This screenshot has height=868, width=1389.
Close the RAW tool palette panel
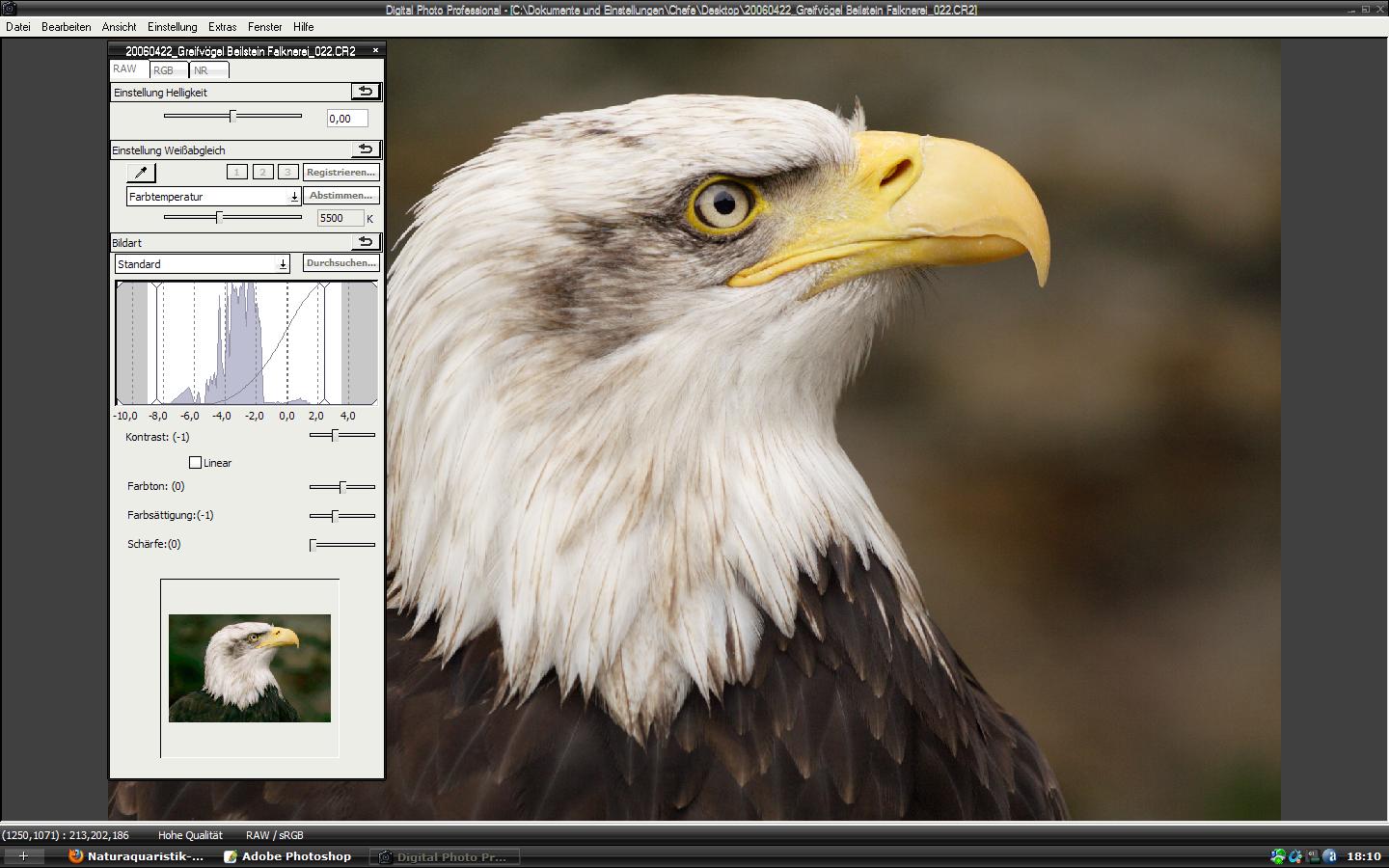(x=375, y=50)
